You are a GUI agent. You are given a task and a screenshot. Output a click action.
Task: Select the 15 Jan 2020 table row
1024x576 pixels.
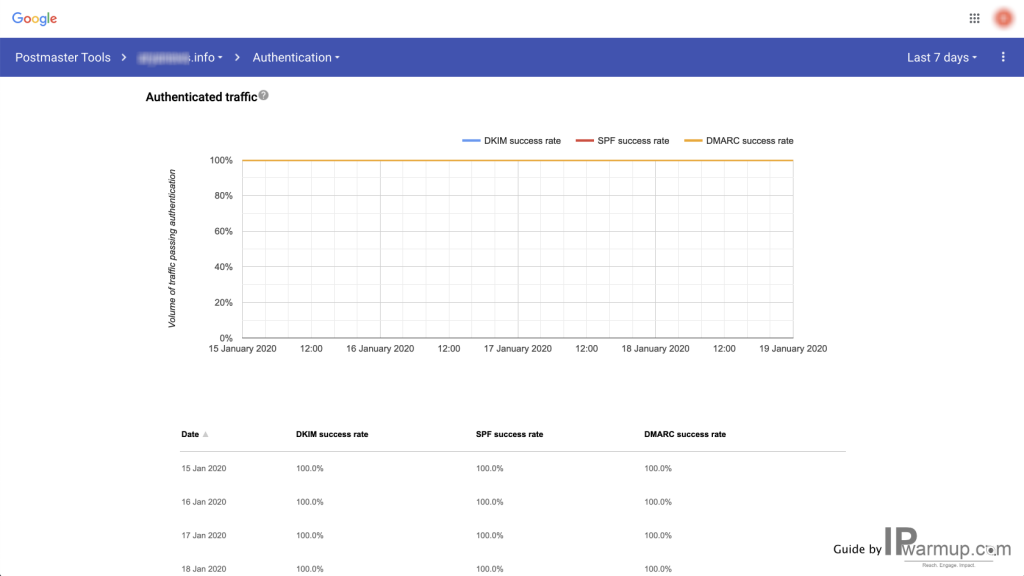513,468
